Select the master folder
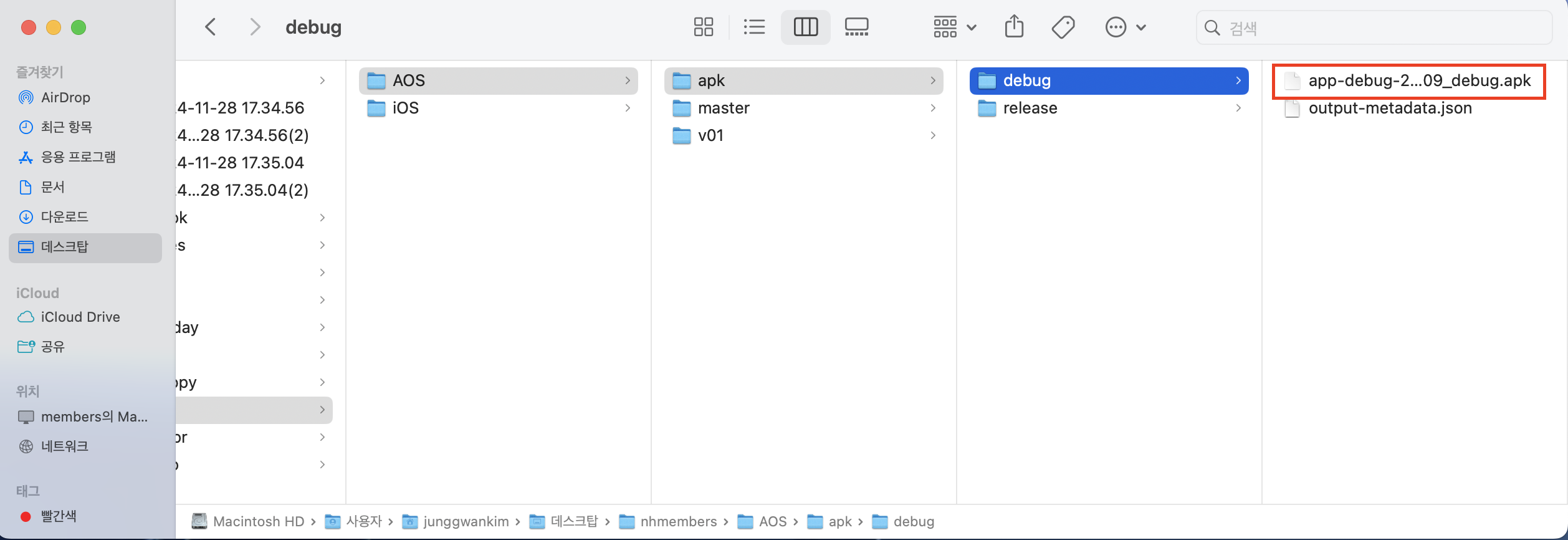The height and width of the screenshot is (540, 1568). point(724,108)
